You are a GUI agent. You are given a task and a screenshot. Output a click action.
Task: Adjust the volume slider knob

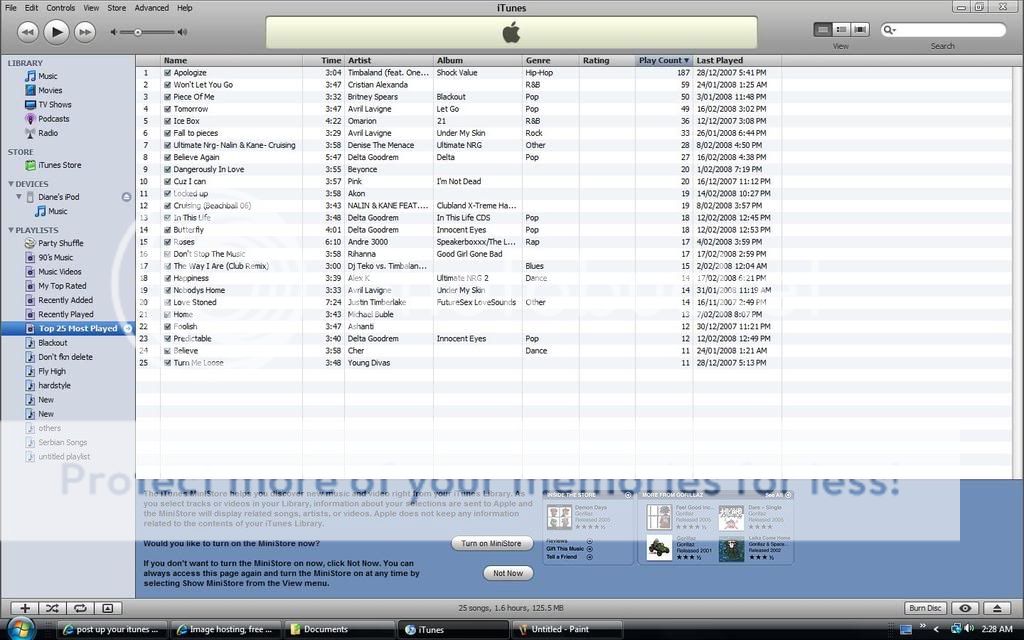[x=138, y=32]
